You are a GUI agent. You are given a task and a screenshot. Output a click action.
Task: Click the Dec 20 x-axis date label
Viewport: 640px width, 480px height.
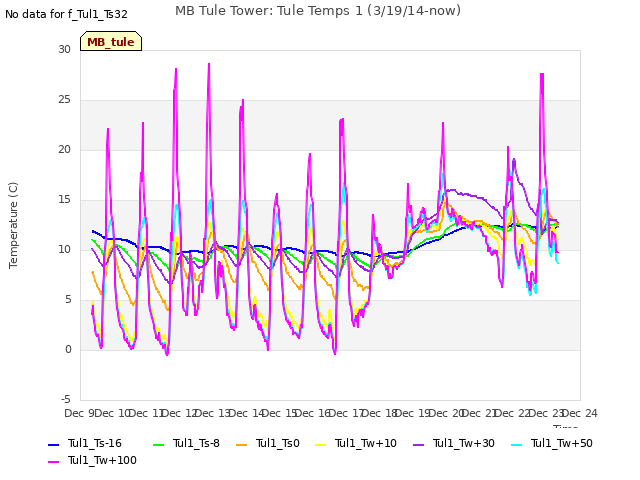[x=447, y=413]
